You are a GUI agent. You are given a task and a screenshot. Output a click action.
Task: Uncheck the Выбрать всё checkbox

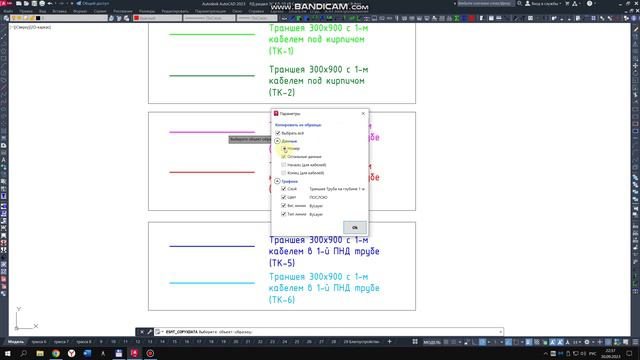[278, 133]
